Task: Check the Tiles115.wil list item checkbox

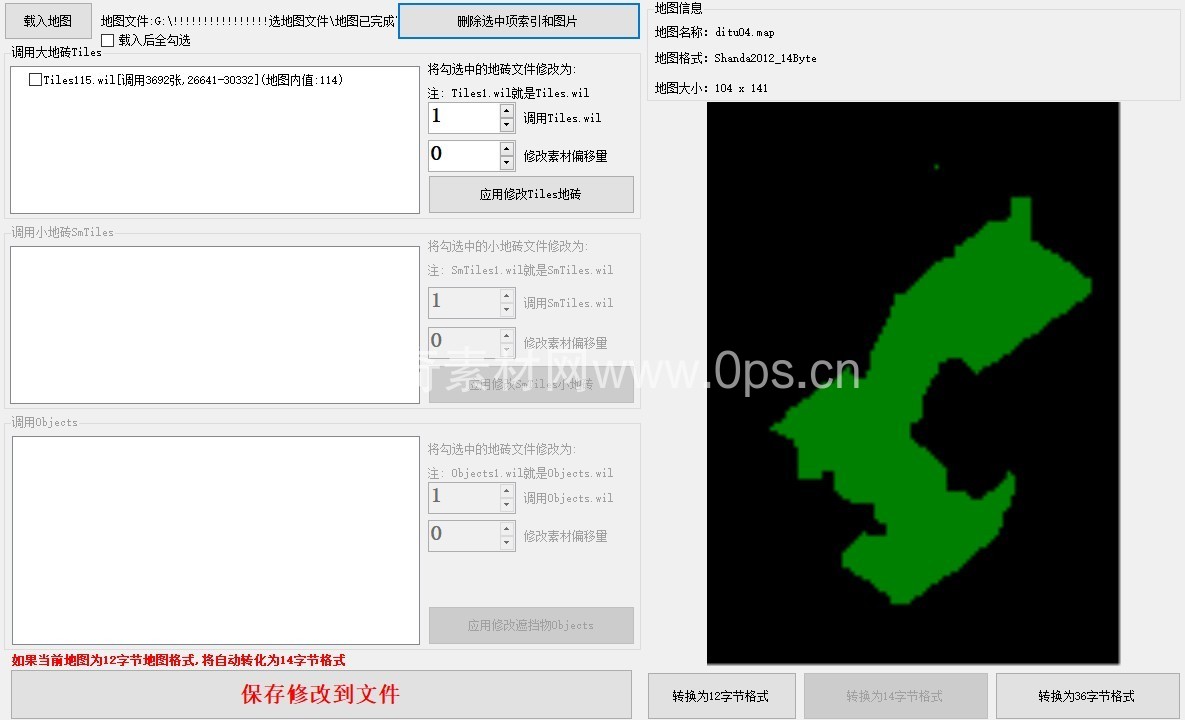Action: [36, 80]
